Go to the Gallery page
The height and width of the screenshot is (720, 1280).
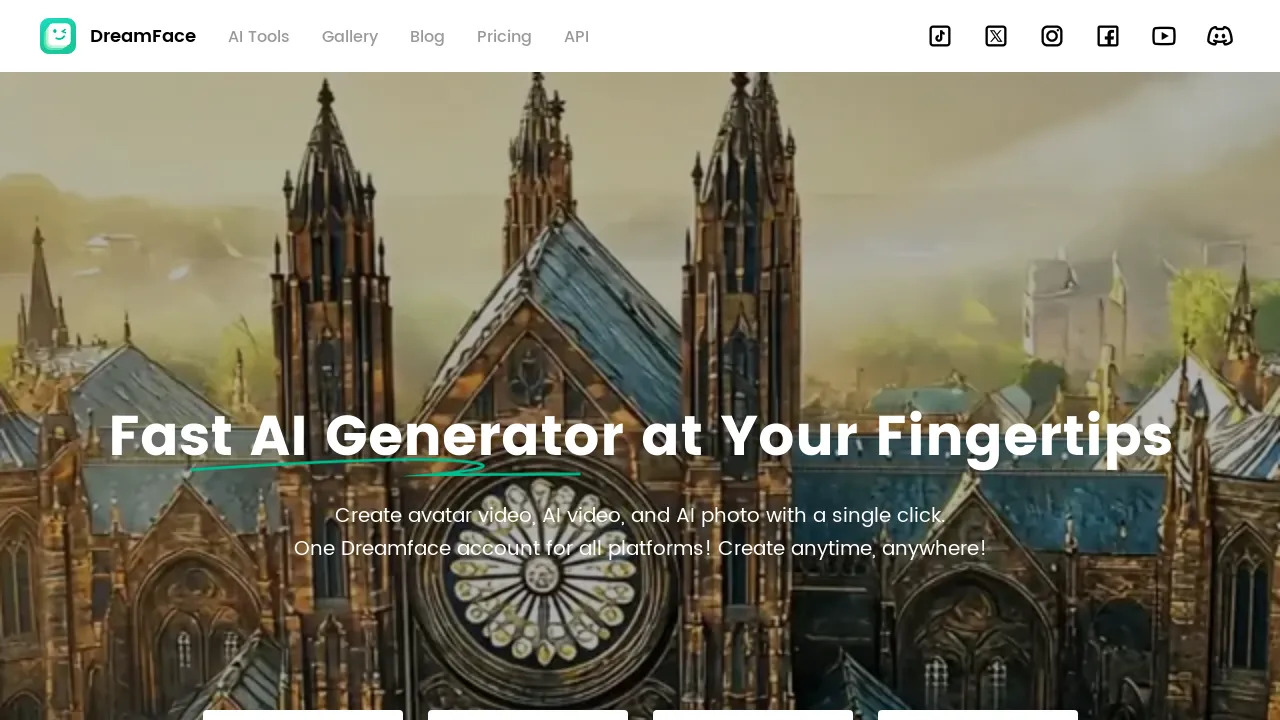[x=350, y=36]
